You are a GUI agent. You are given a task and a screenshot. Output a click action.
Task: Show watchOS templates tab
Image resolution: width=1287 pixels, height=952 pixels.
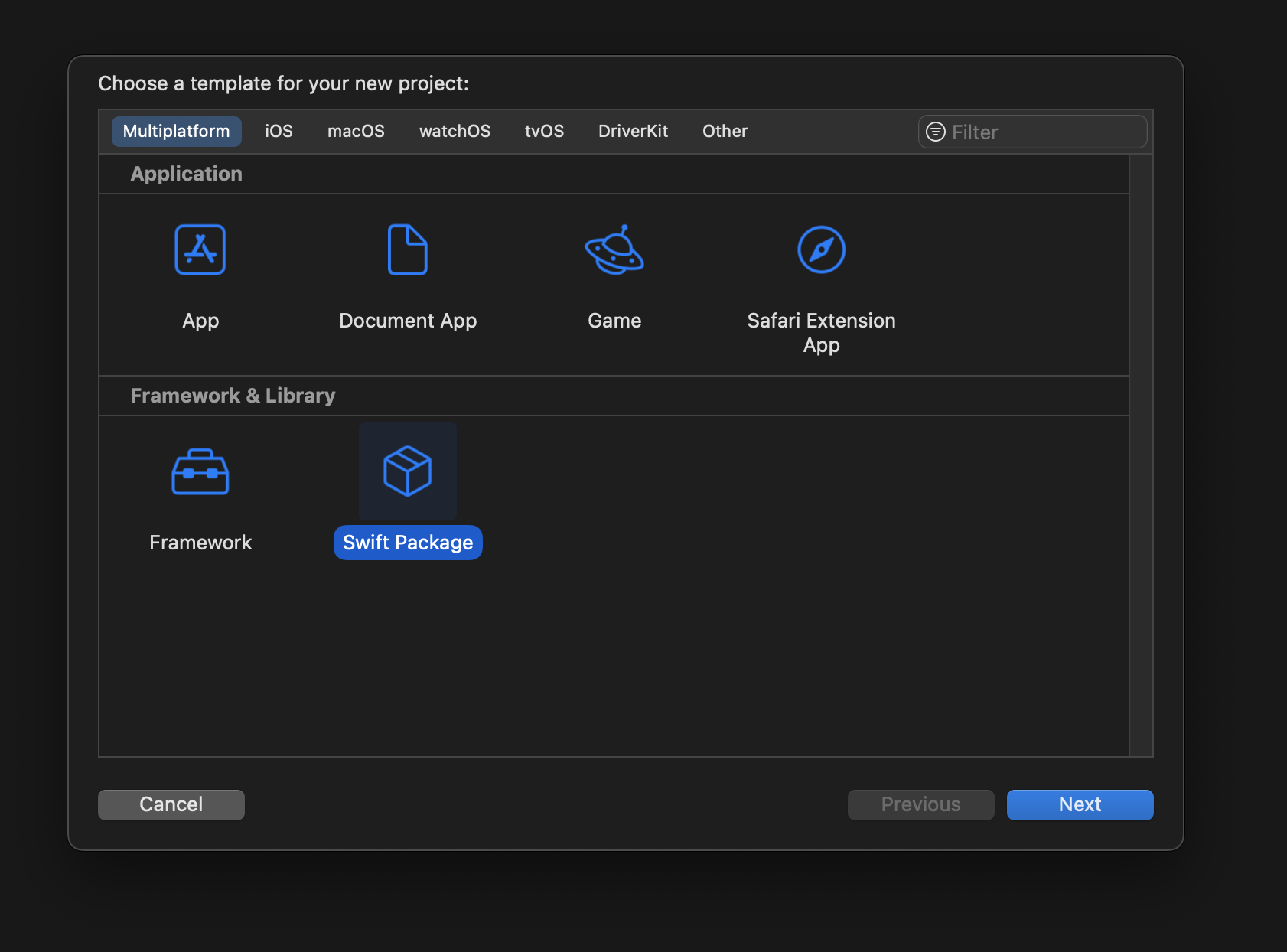click(x=455, y=131)
